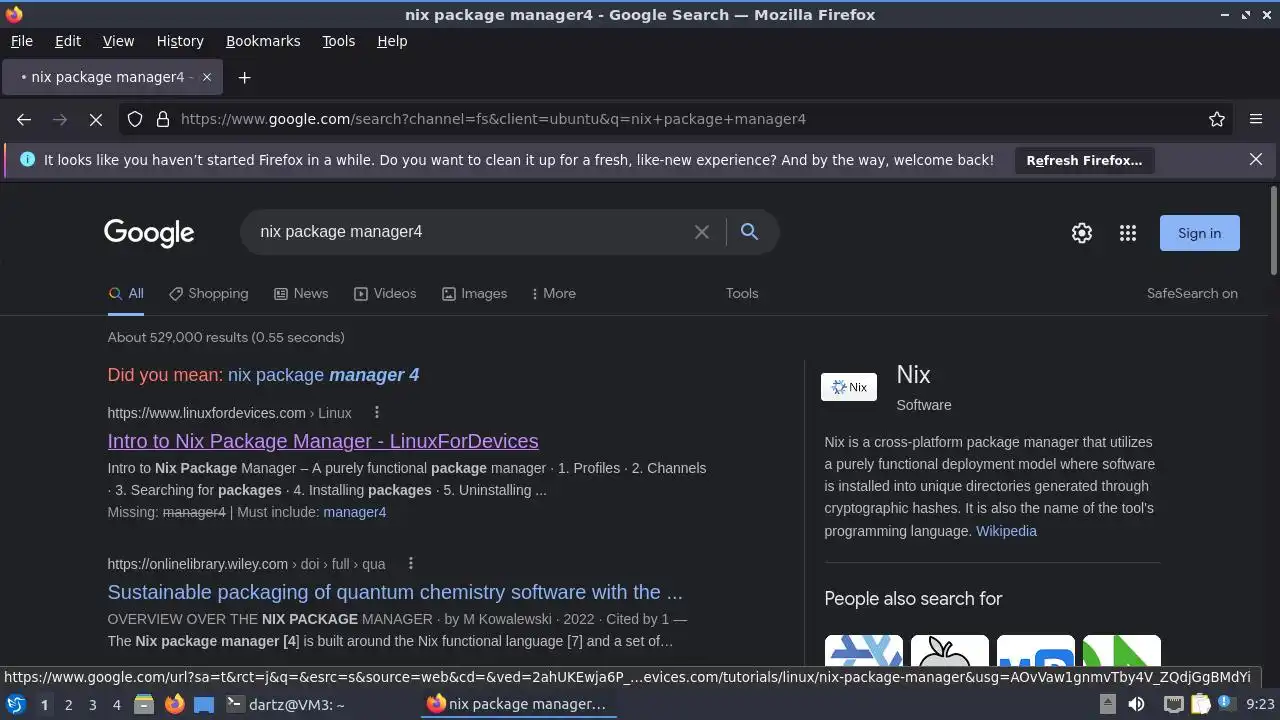This screenshot has height=720, width=1280.
Task: Switch to workspace 4
Action: 116,705
